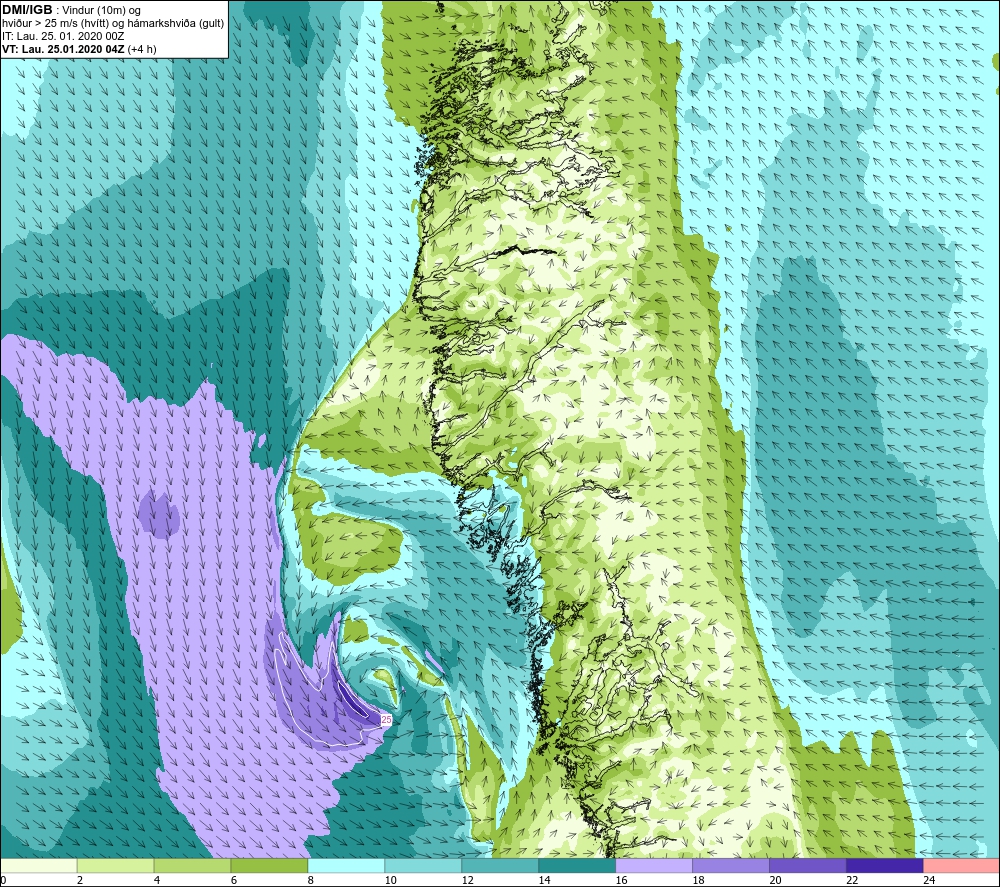Screen dimensions: 1000x887
Task: Click the pink legend swatch above 24 m/s
Action: click(961, 866)
